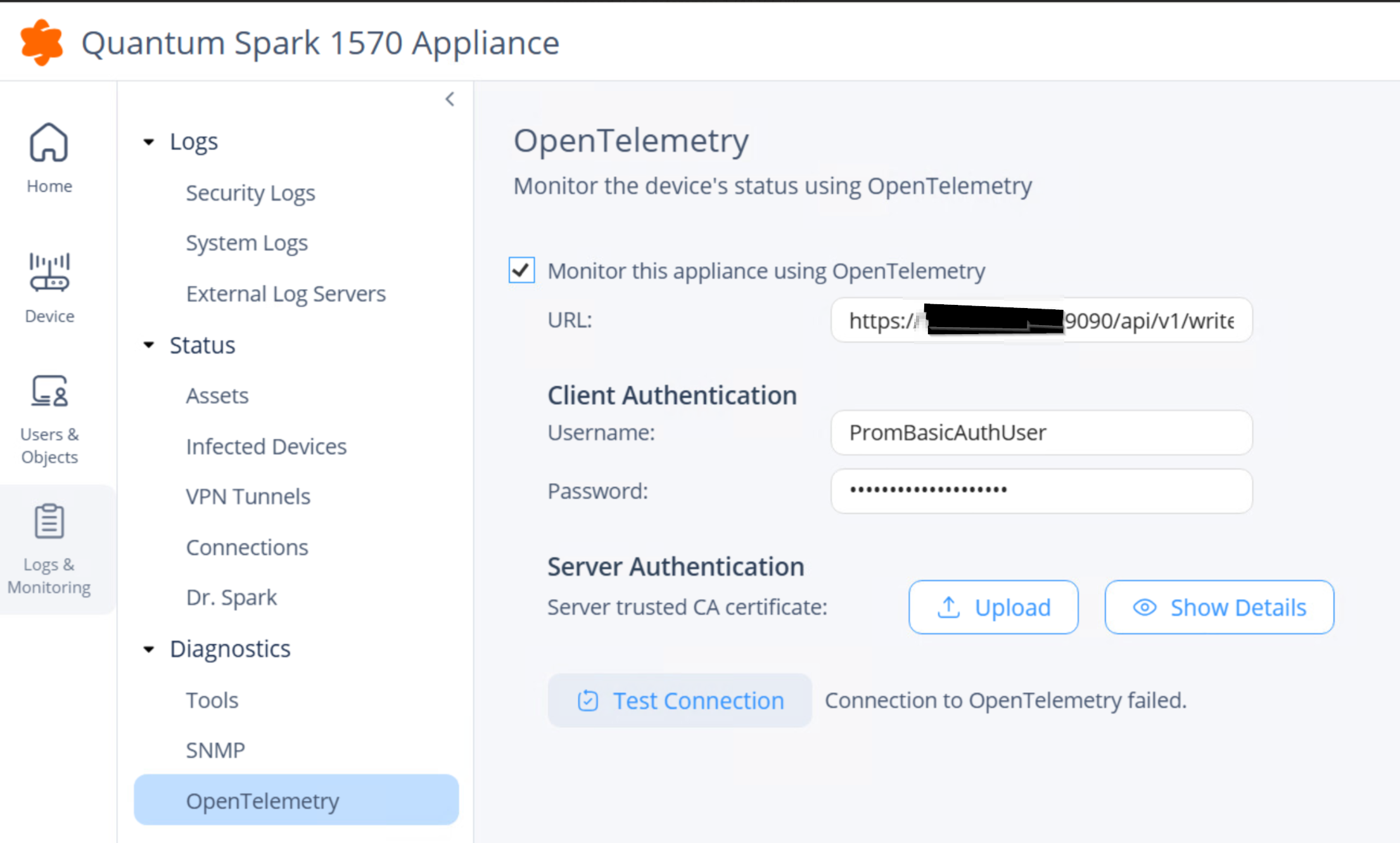The width and height of the screenshot is (1400, 843).
Task: Switch to Security Logs
Action: pyautogui.click(x=250, y=193)
